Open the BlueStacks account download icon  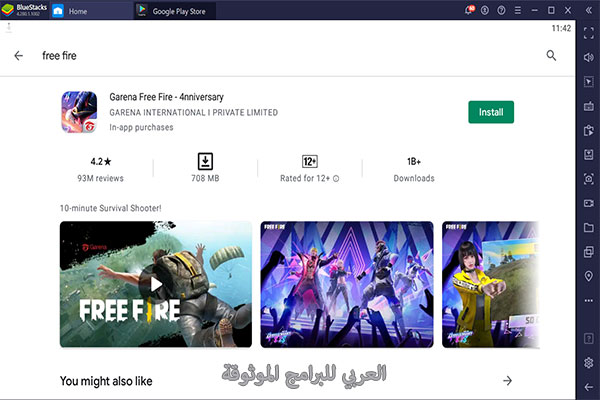point(485,10)
